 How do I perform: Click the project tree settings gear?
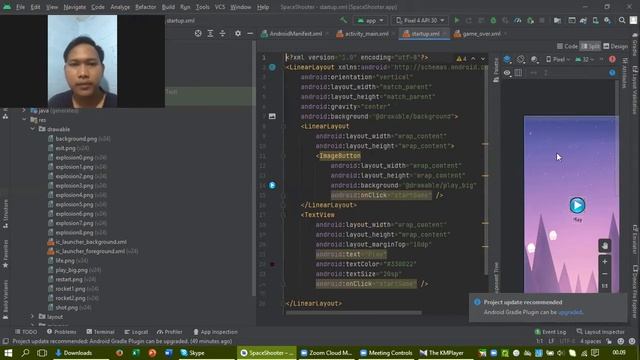point(238,33)
